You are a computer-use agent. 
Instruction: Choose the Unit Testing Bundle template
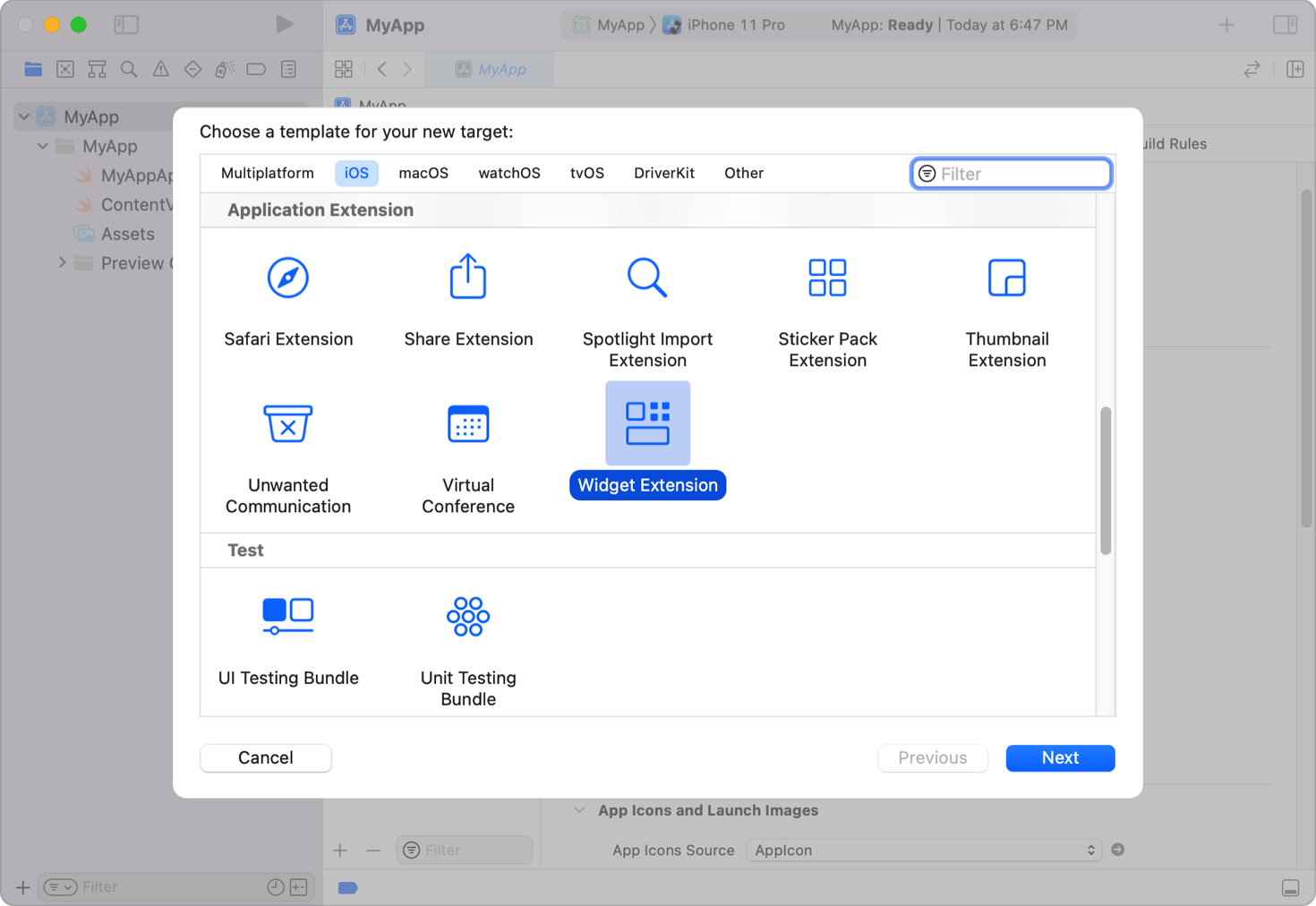[x=468, y=650]
